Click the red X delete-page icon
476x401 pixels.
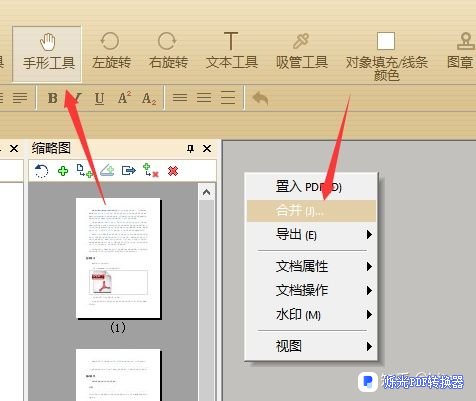coord(173,171)
